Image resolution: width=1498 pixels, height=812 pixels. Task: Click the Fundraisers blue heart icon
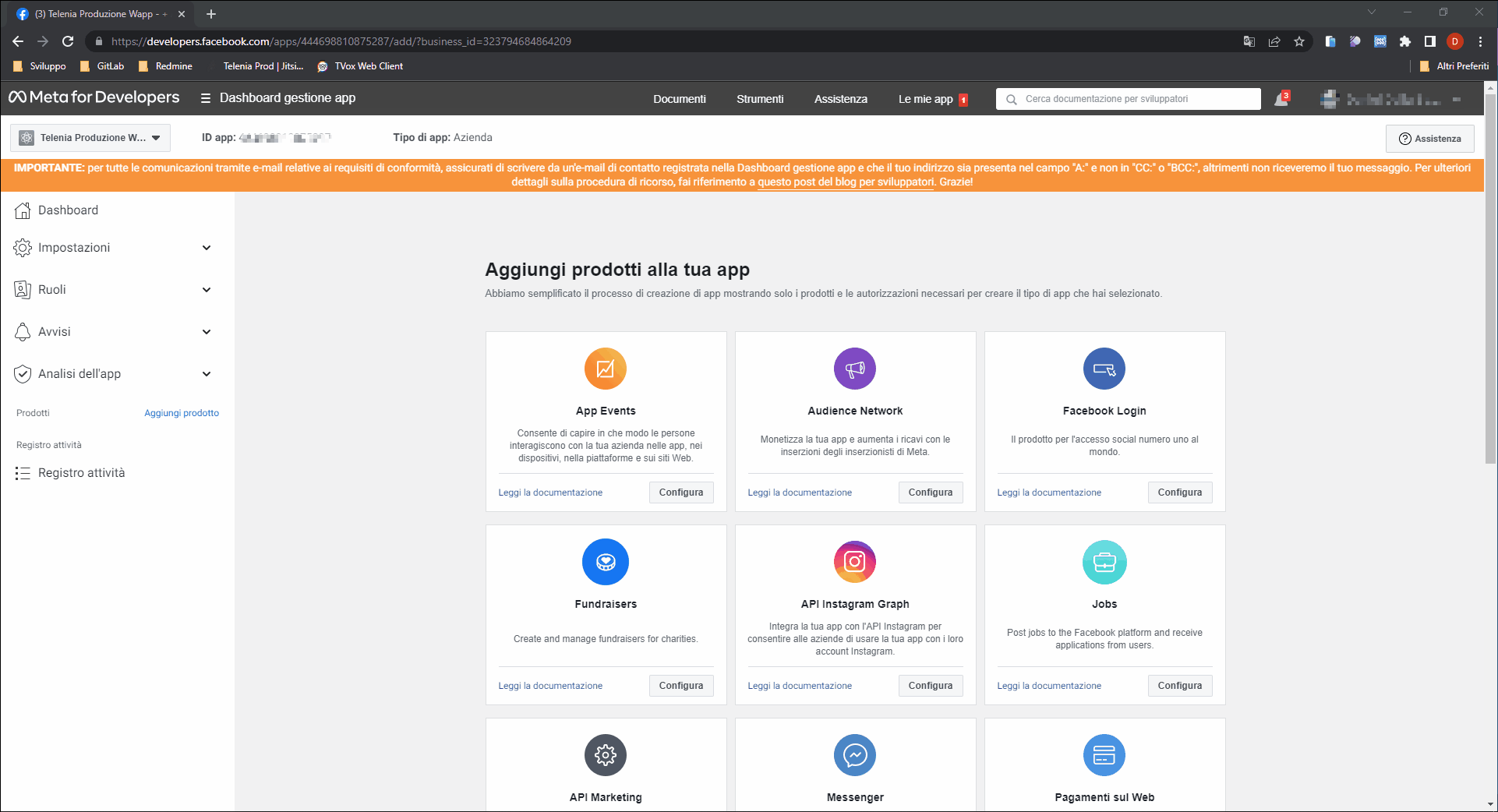click(606, 562)
